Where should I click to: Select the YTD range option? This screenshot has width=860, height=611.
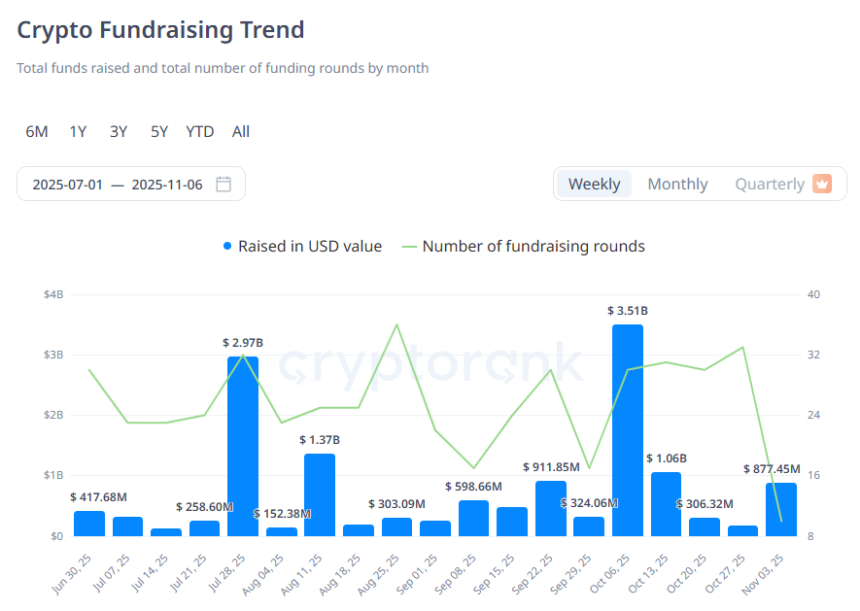click(x=200, y=132)
